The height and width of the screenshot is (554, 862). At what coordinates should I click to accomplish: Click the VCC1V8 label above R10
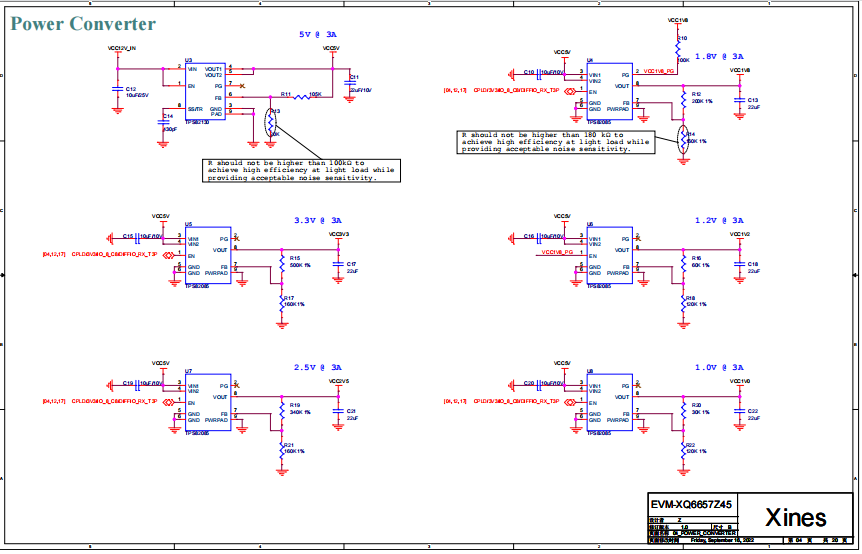click(x=678, y=20)
